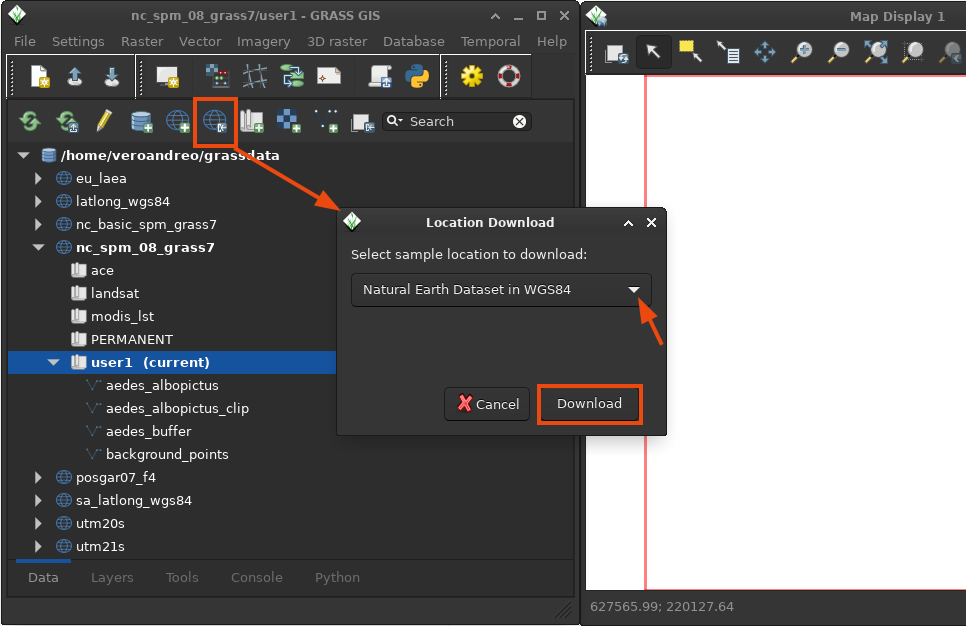Open GUI settings yellow gear icon
The width and height of the screenshot is (966, 626).
[x=472, y=76]
